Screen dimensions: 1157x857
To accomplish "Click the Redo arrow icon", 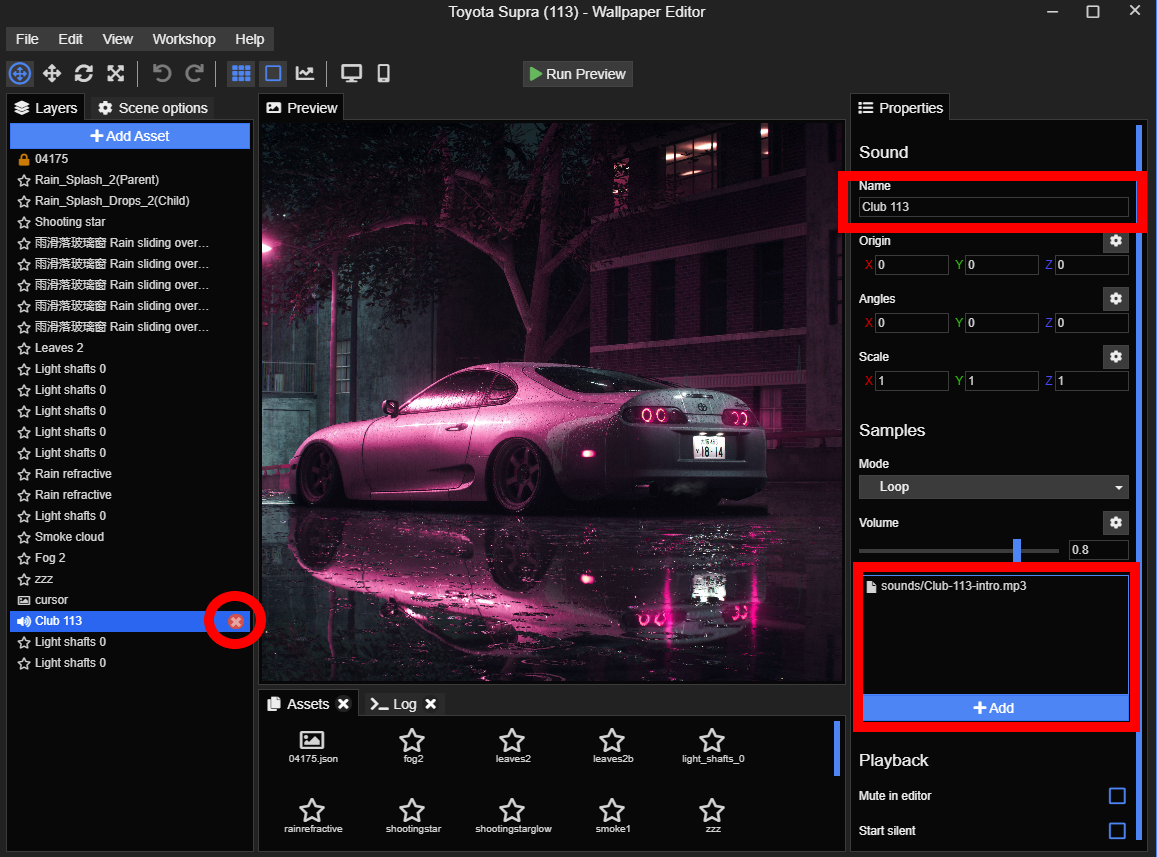I will 194,73.
